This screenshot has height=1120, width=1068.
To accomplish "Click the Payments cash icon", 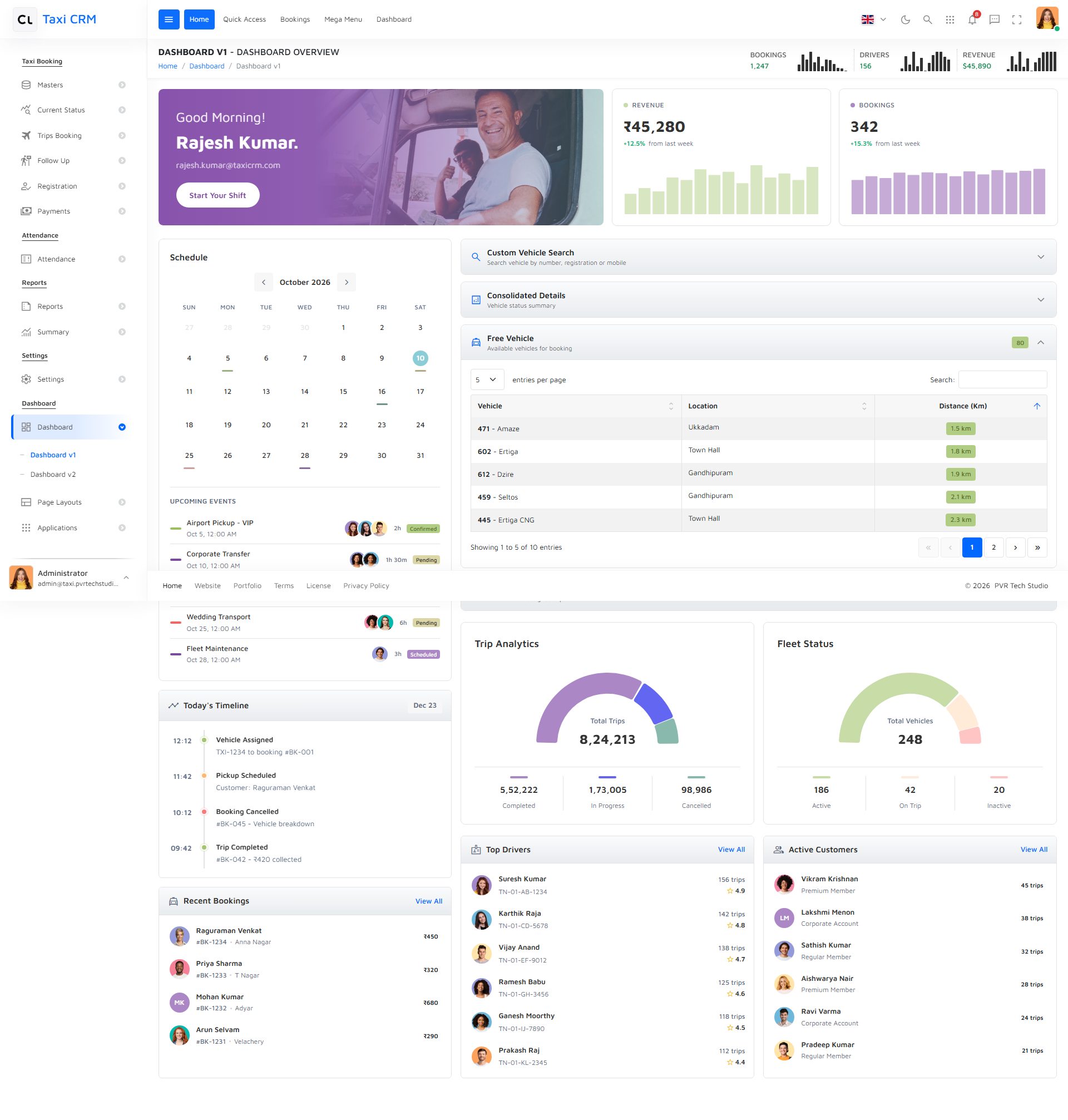I will [26, 211].
